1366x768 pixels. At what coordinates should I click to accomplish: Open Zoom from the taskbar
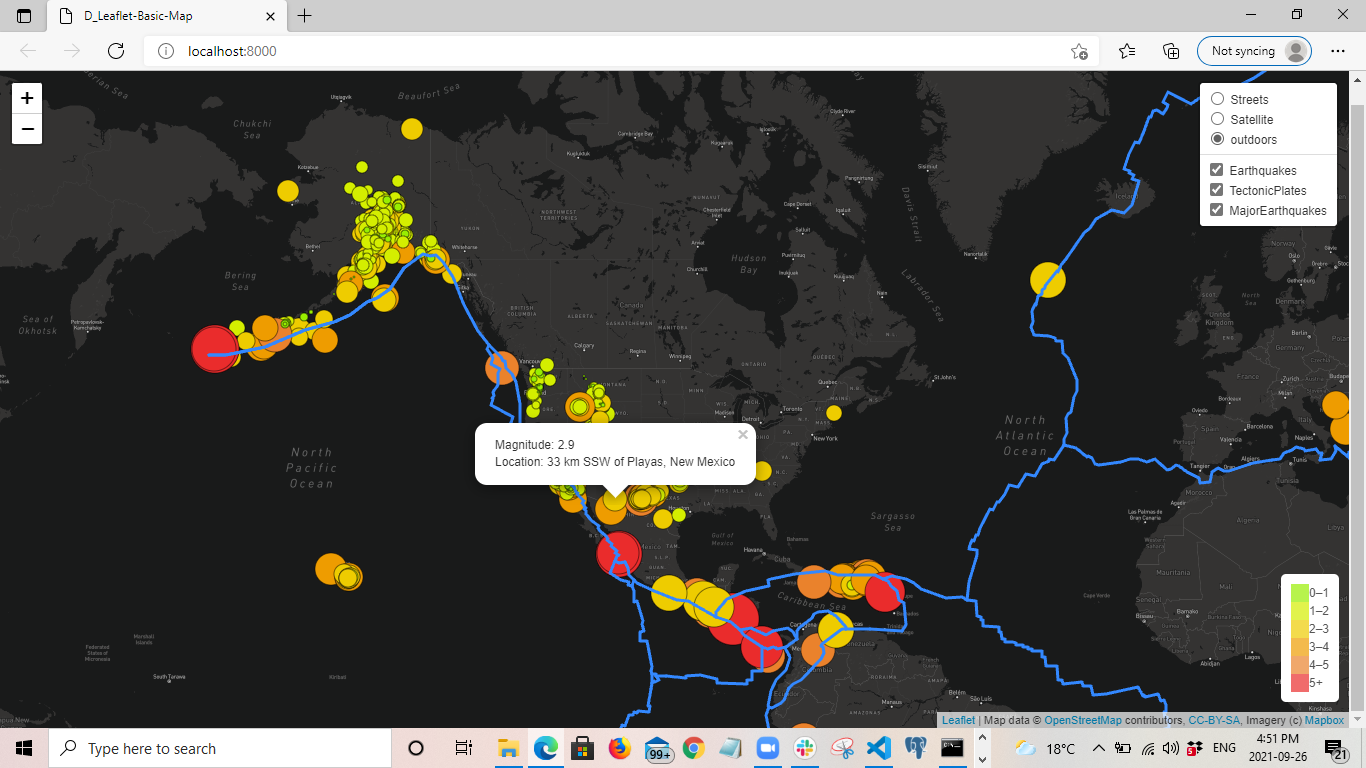767,748
